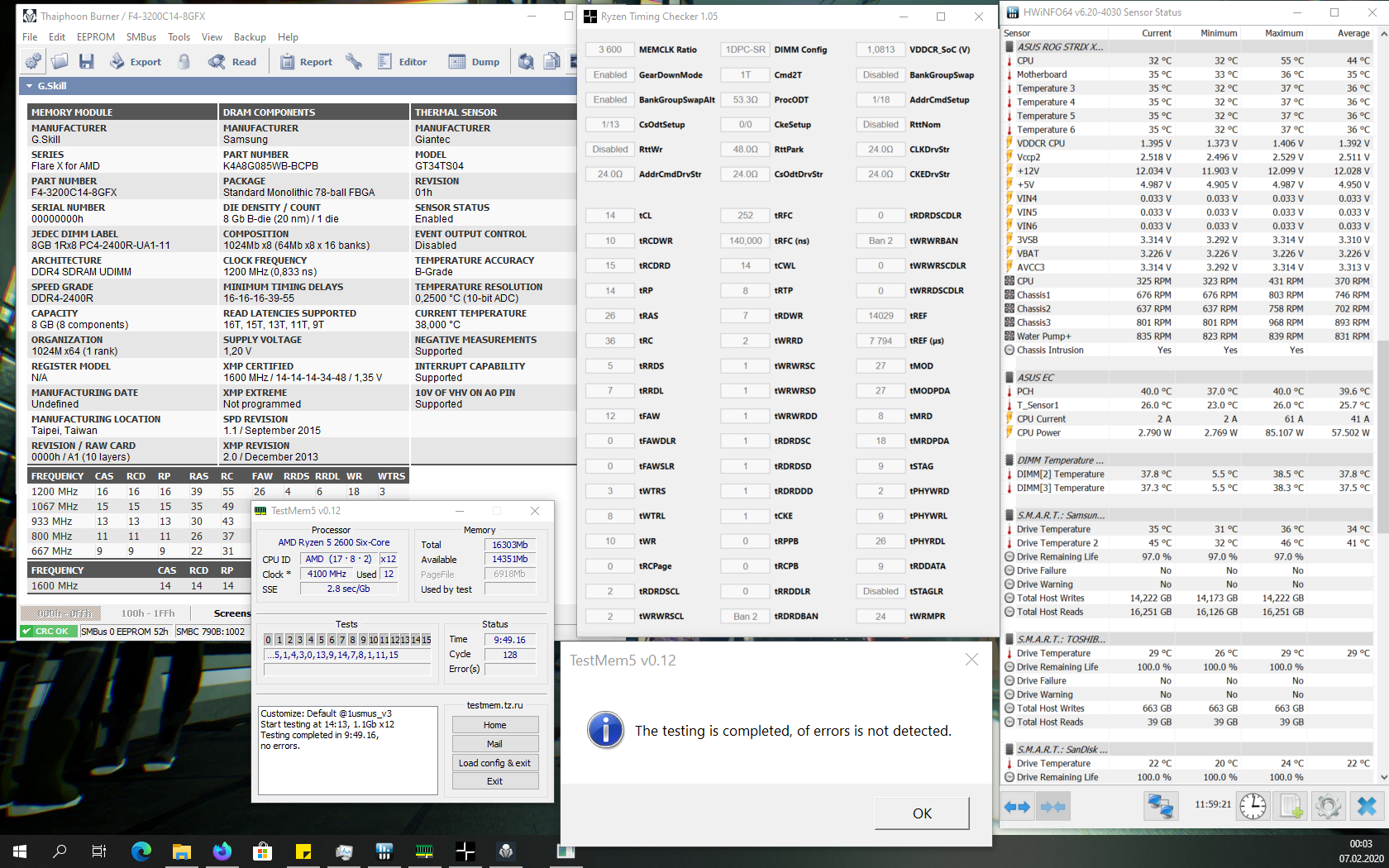Click the open-folder icon in Thaiphoon toolbar
1389x868 pixels.
coord(60,61)
